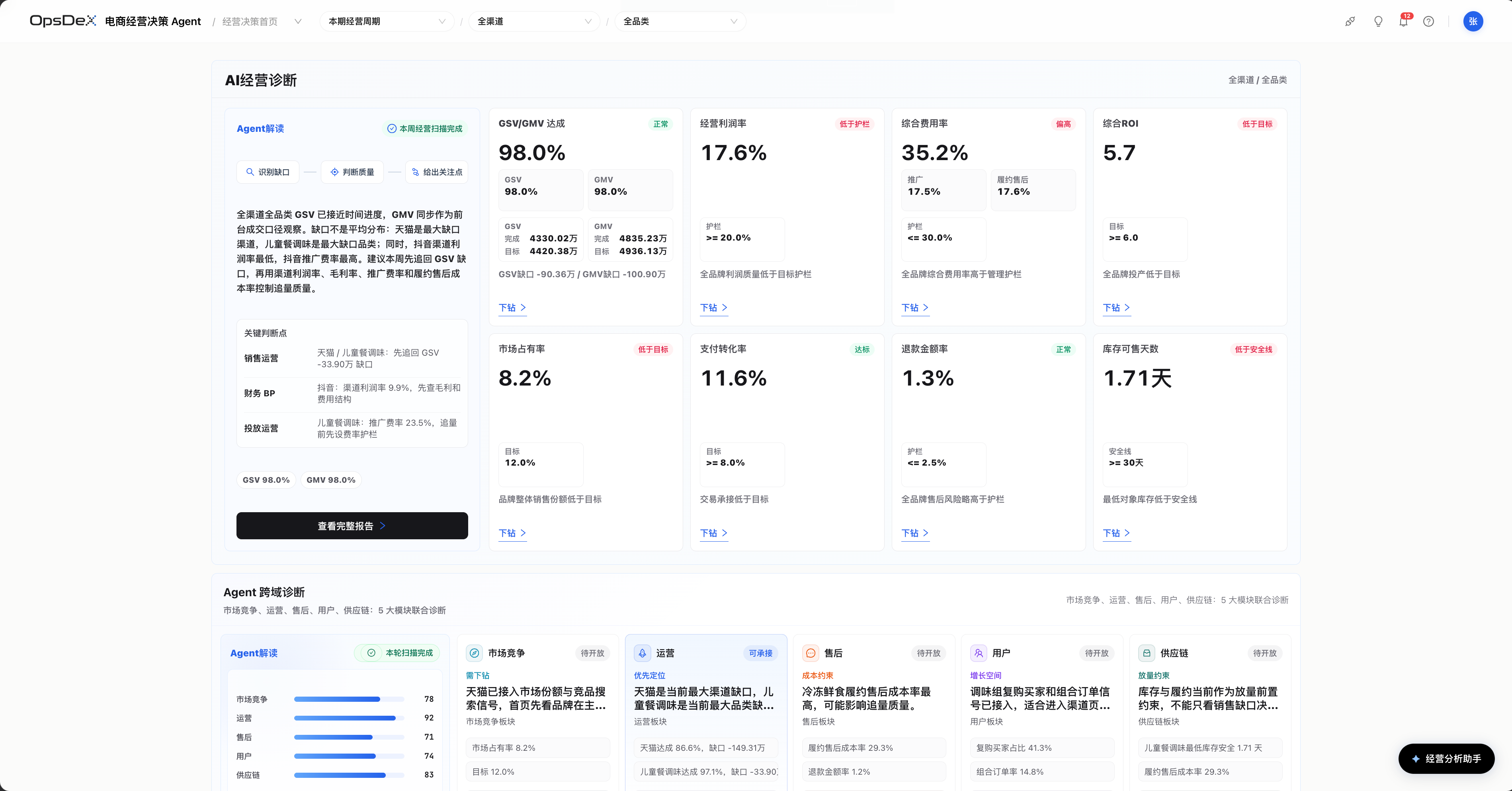Click 低于安全线 badge on 库存可售天数
This screenshot has height=791, width=1512.
pos(1254,349)
